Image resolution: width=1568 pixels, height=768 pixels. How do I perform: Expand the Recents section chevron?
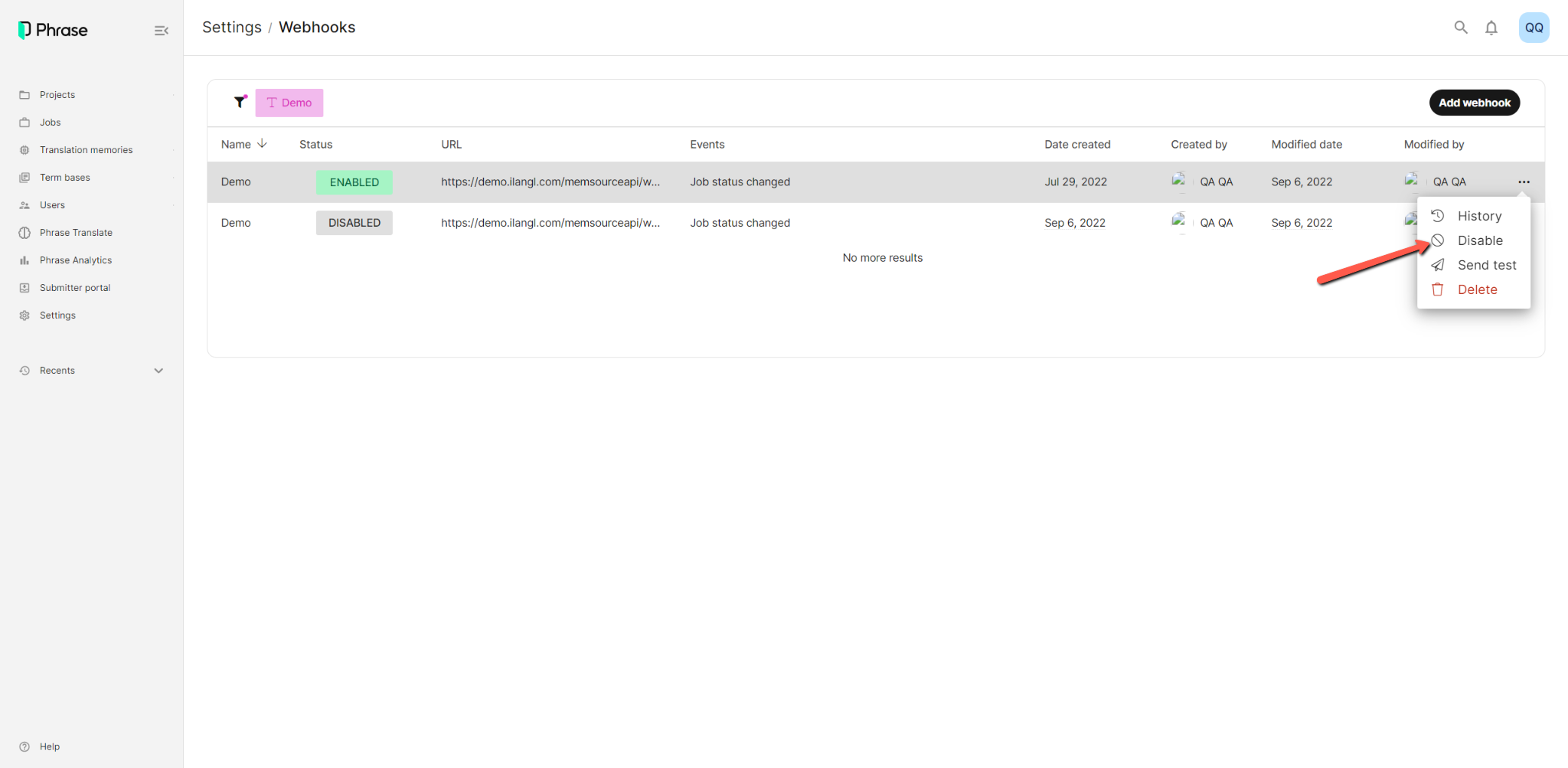[x=158, y=371]
